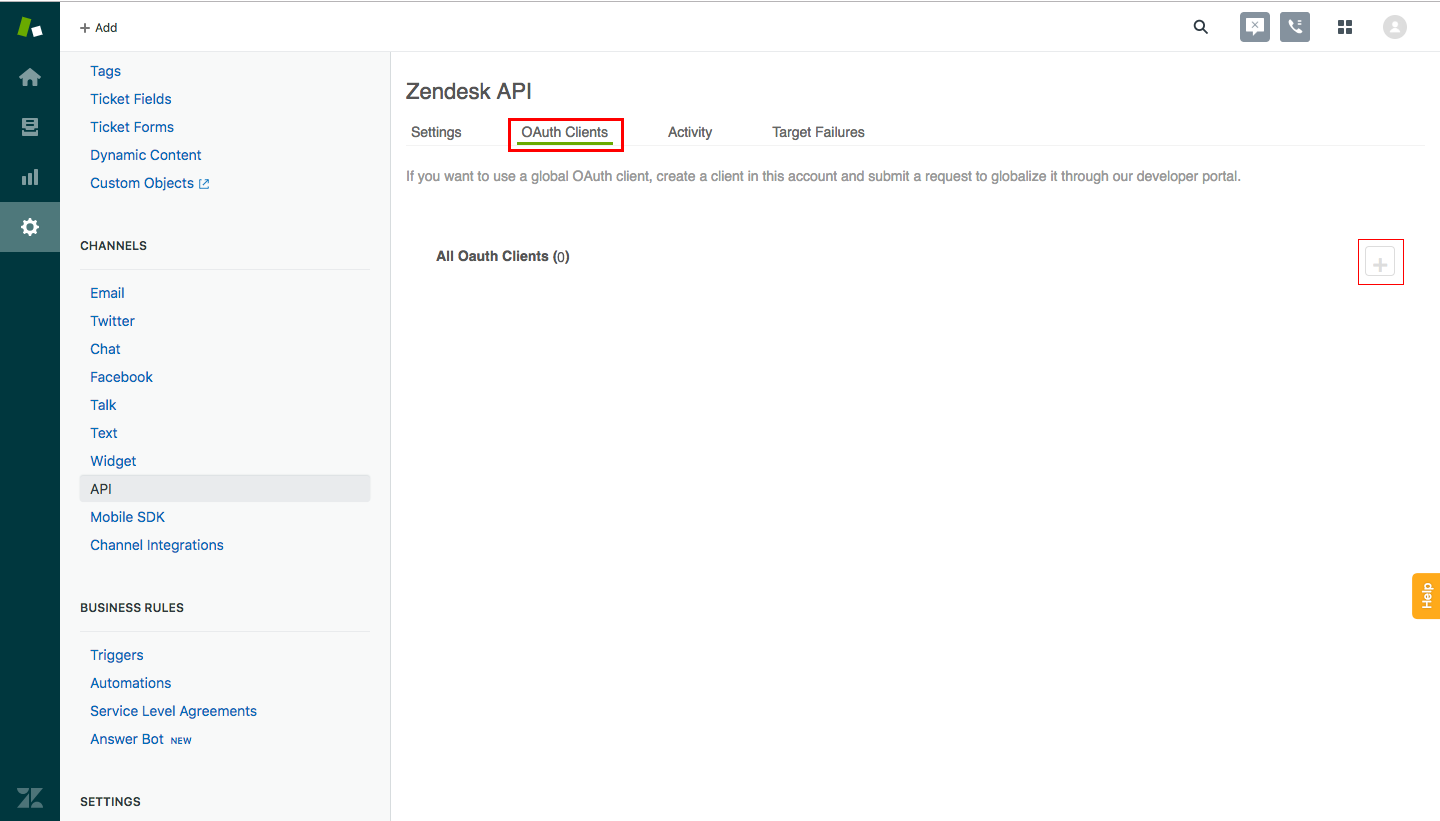Image resolution: width=1440 pixels, height=821 pixels.
Task: Open the Zendesk products grid icon
Action: pos(1345,27)
